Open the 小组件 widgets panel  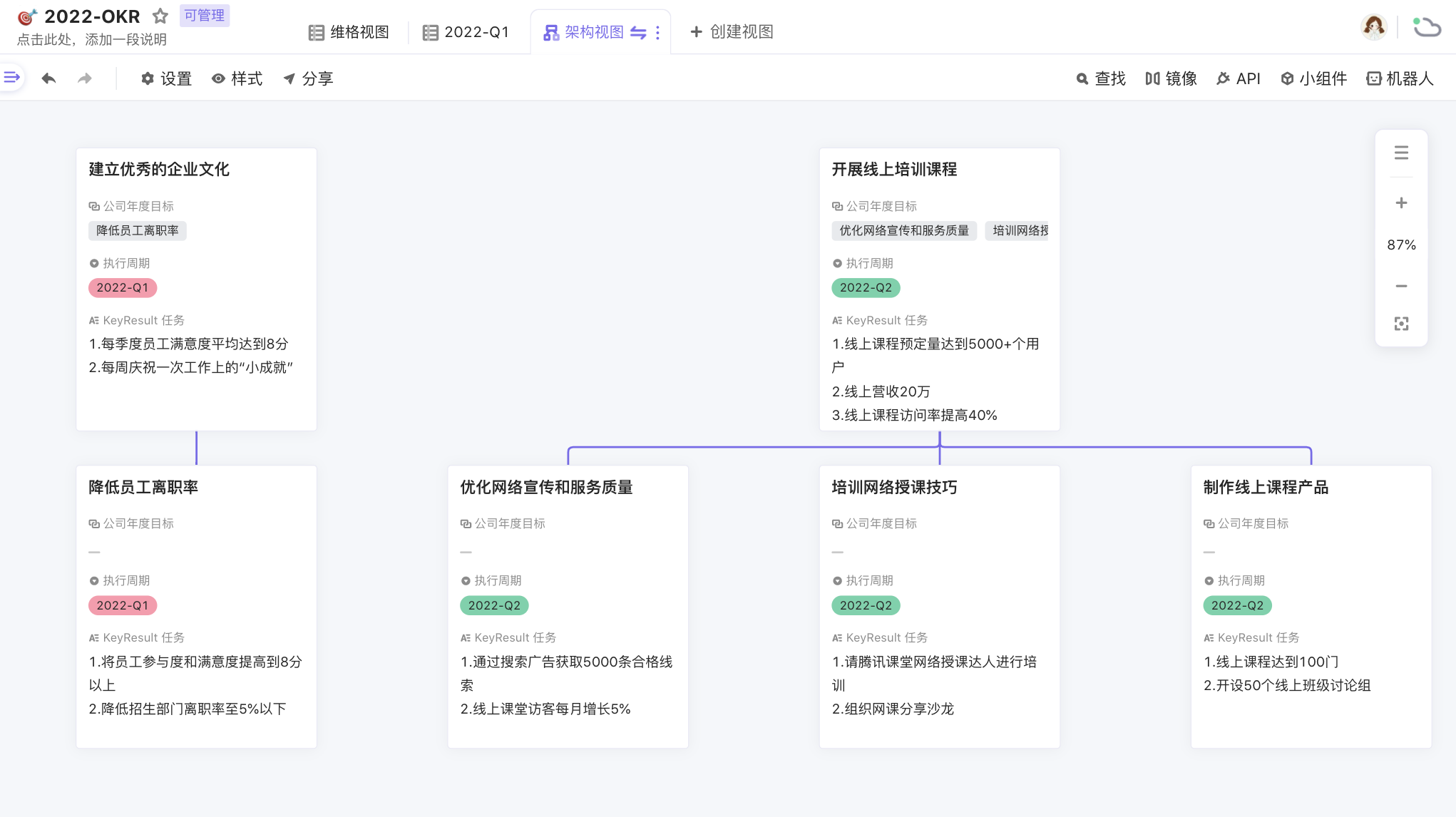pyautogui.click(x=1313, y=78)
